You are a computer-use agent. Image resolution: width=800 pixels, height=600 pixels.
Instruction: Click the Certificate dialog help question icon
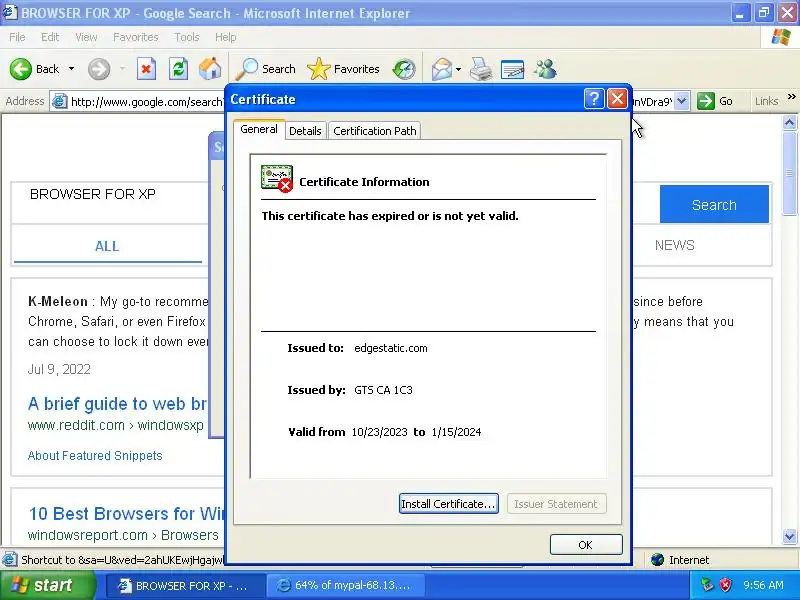[594, 99]
